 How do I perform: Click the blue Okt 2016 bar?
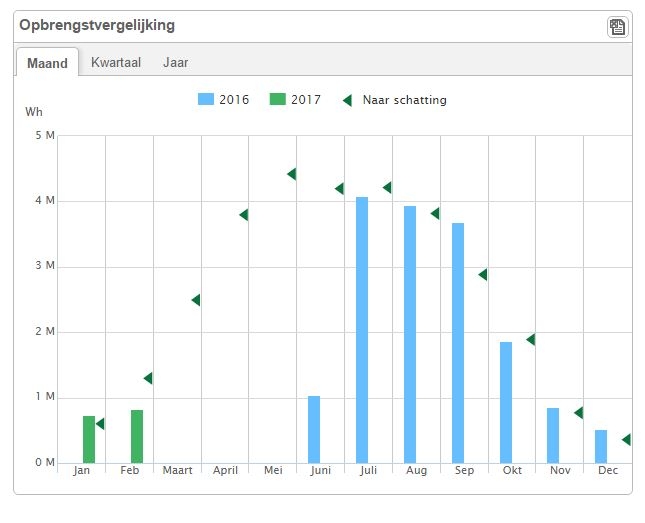tap(506, 402)
